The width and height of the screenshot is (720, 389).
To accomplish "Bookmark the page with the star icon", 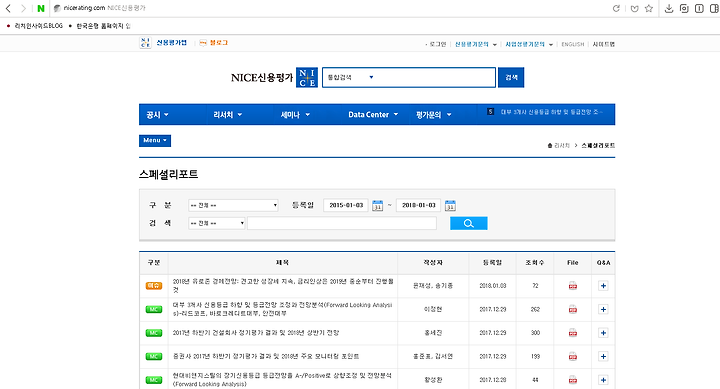I will [x=649, y=8].
